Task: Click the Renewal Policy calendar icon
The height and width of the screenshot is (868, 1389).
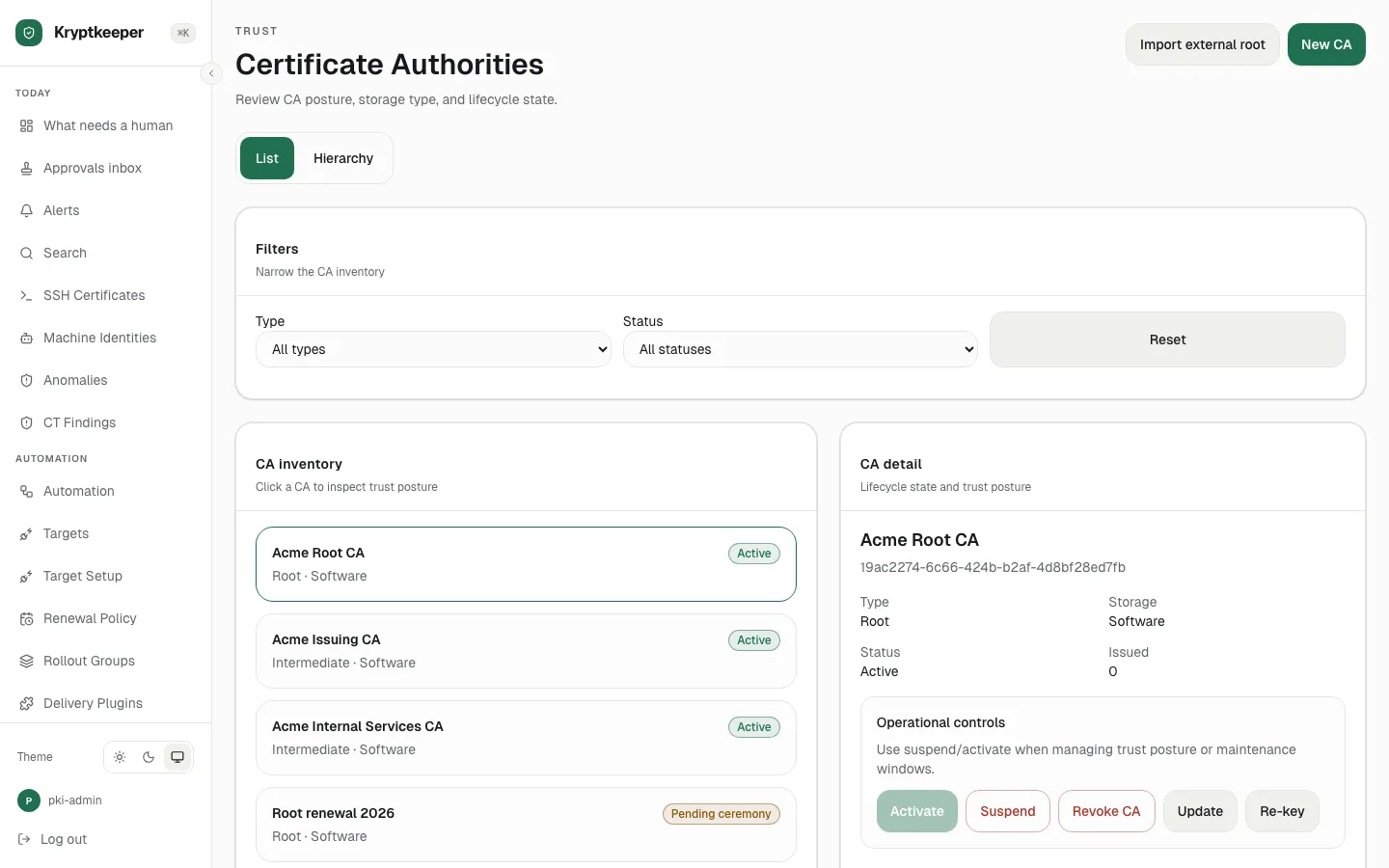Action: pyautogui.click(x=27, y=618)
